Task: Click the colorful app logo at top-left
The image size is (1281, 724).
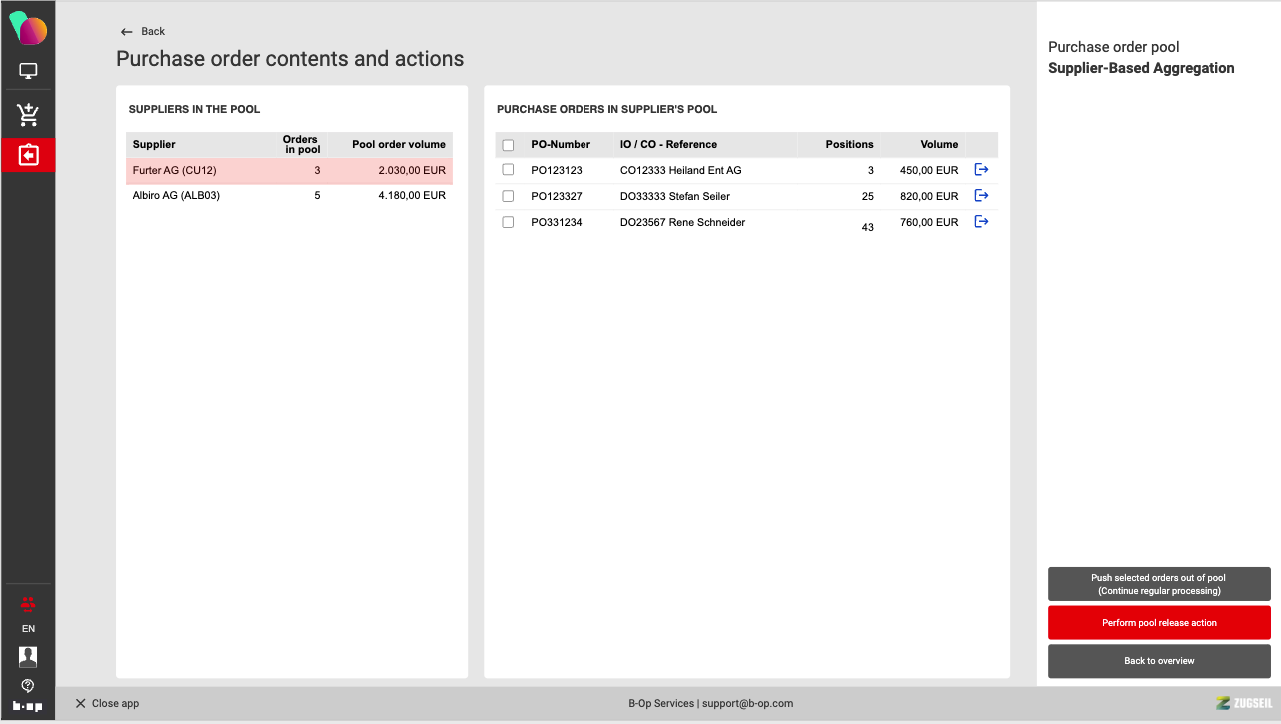Action: 28,28
